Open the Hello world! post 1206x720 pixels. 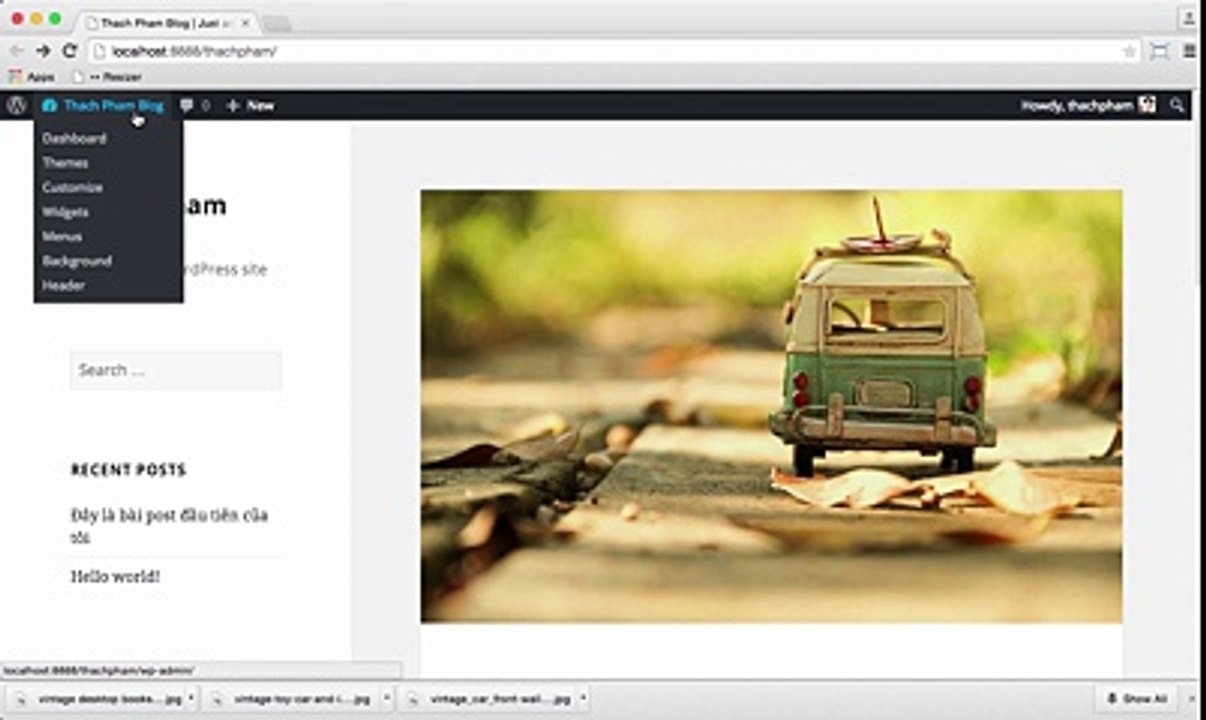coord(115,576)
